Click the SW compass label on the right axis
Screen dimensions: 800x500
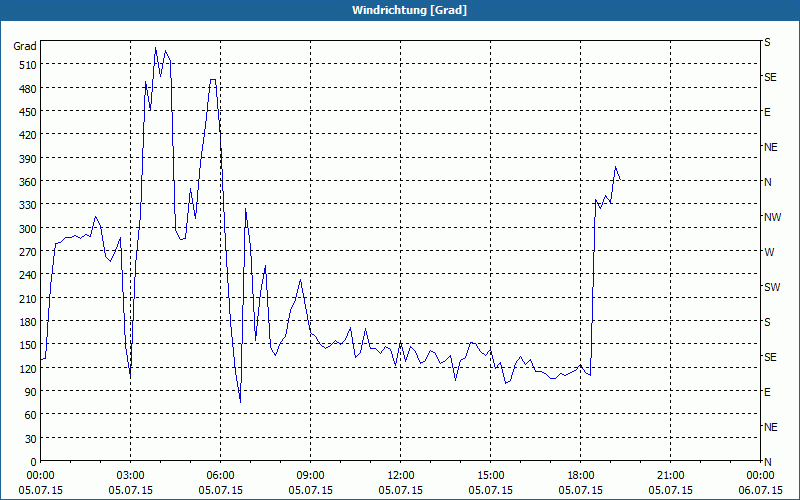772,287
